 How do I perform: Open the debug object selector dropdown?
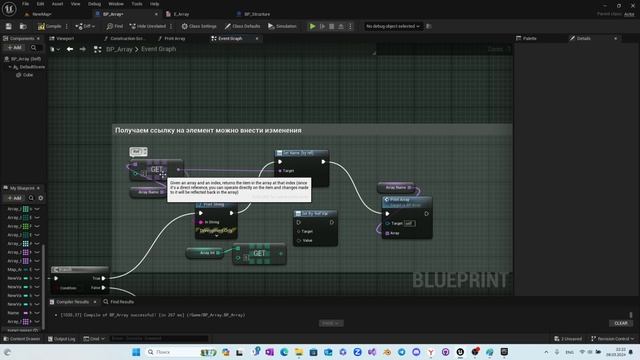(x=392, y=26)
